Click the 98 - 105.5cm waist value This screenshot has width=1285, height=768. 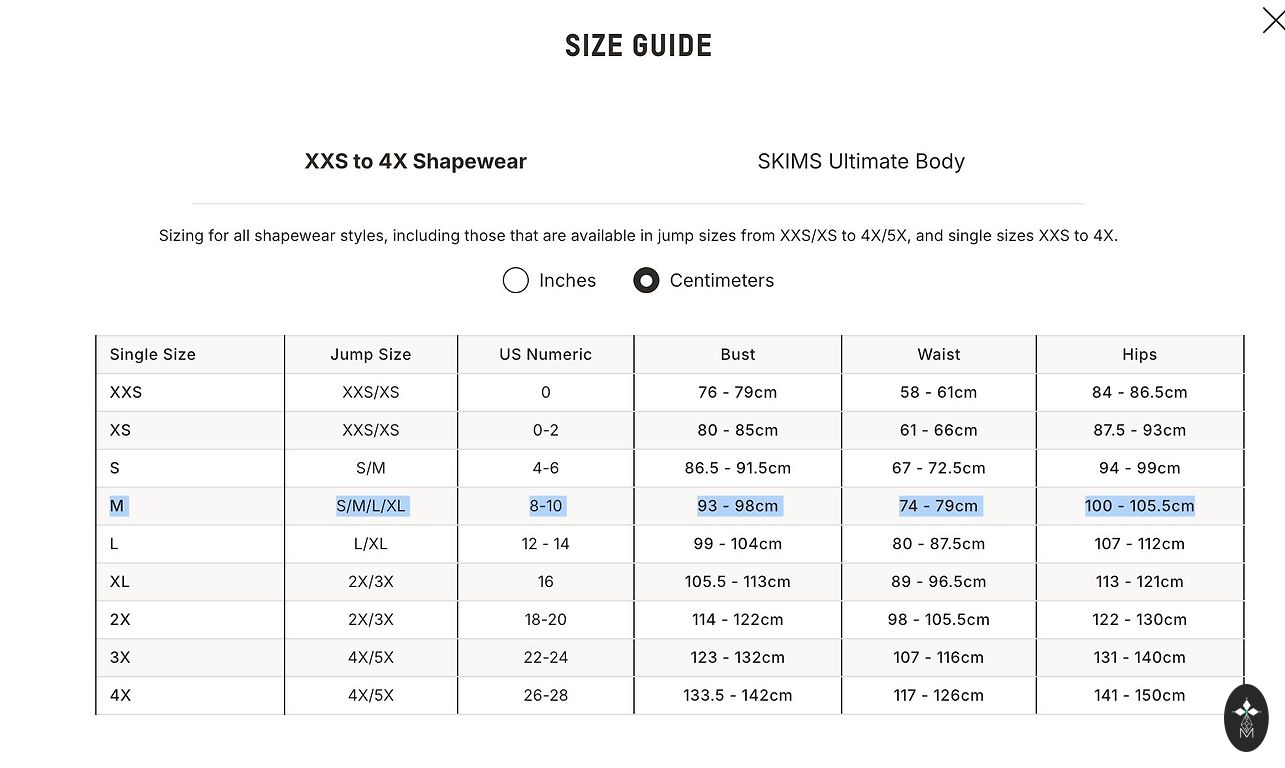(939, 620)
